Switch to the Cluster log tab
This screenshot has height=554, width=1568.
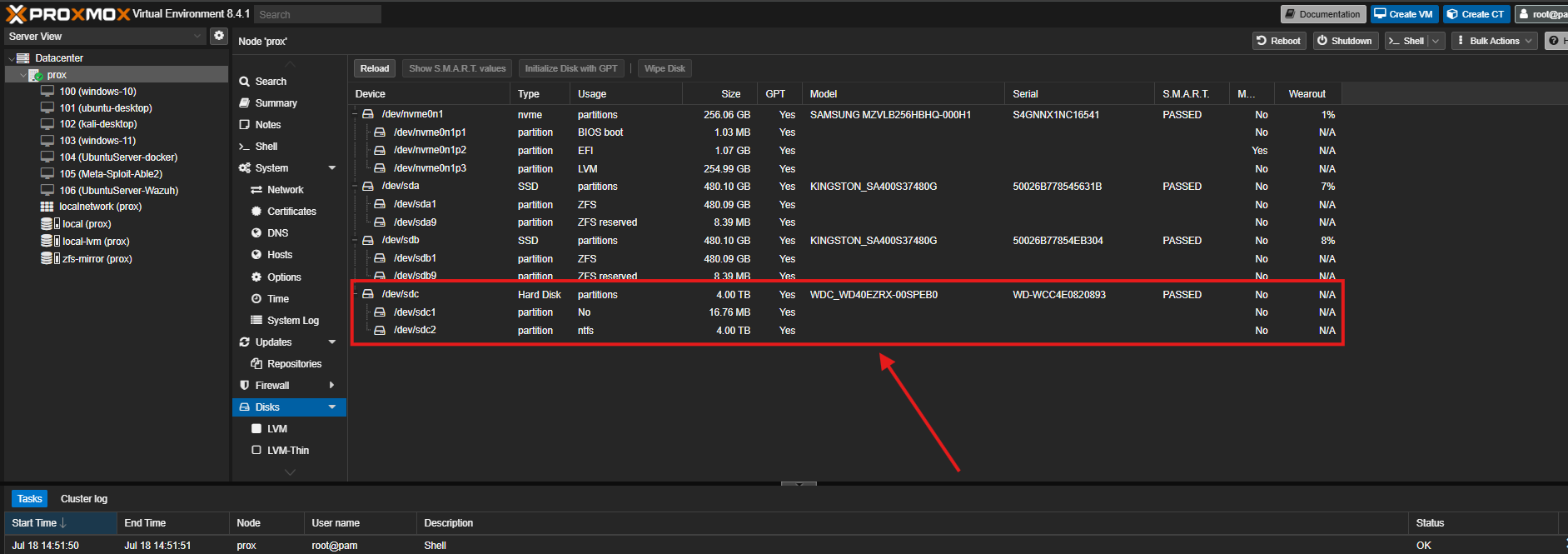[83, 499]
